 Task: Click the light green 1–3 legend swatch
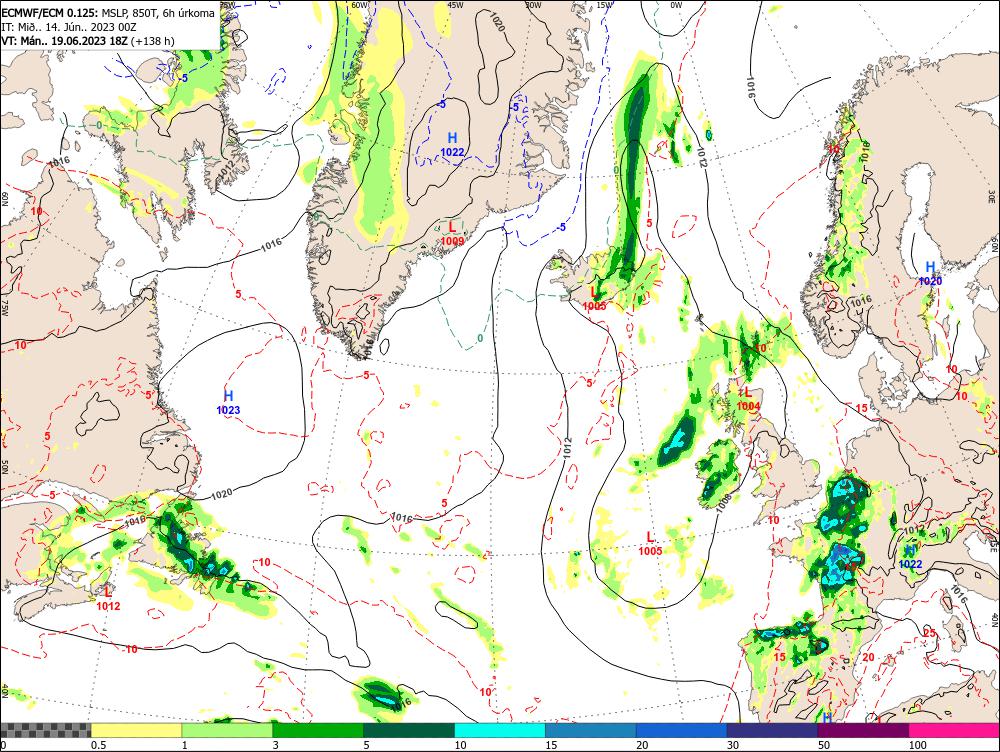click(x=227, y=730)
